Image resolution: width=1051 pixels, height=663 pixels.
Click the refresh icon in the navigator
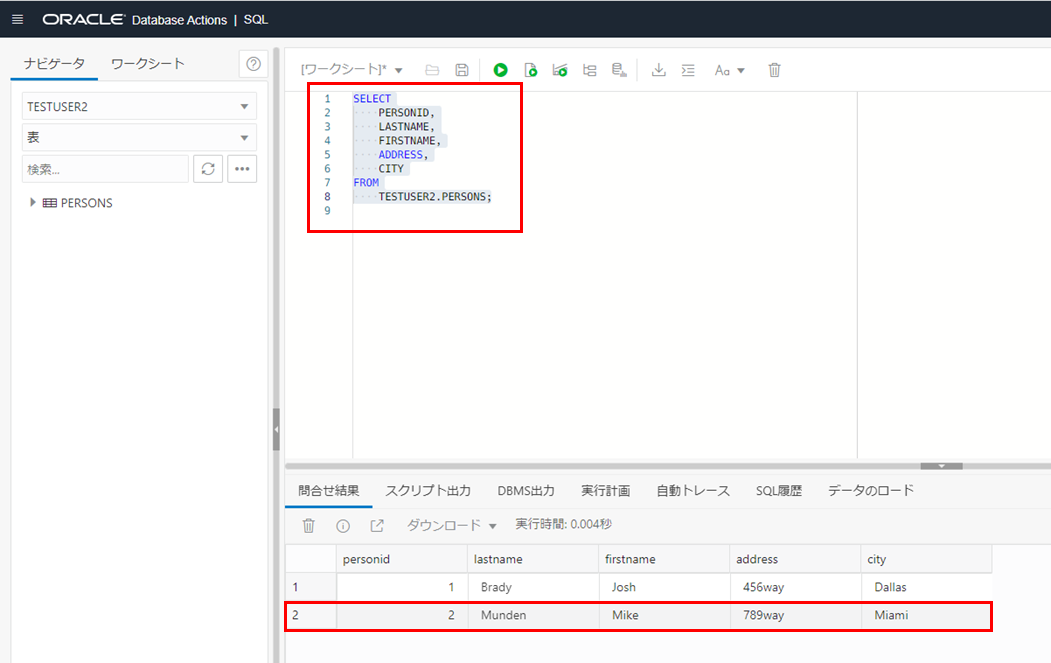coord(208,169)
